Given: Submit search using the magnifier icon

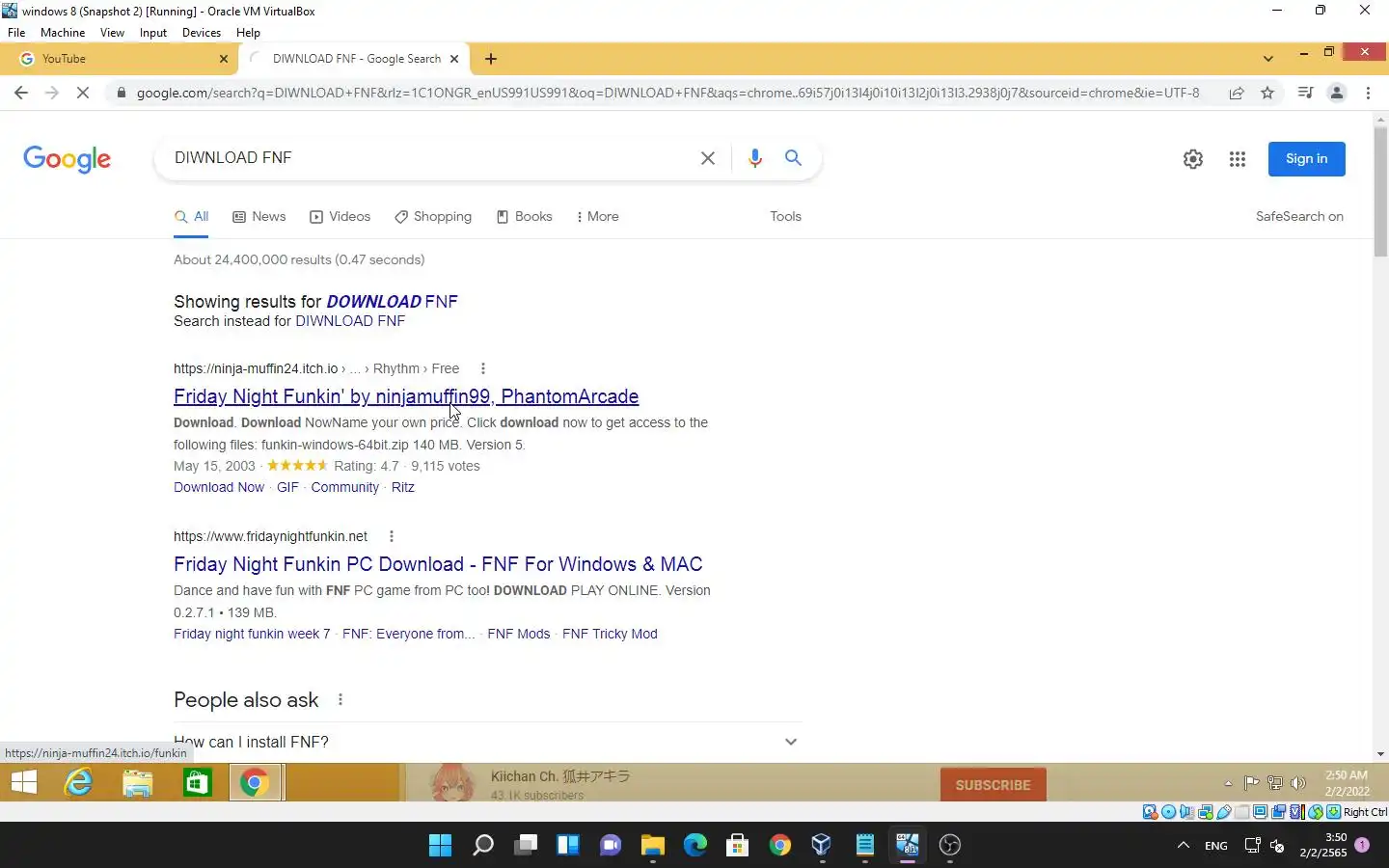Looking at the screenshot, I should 793,158.
